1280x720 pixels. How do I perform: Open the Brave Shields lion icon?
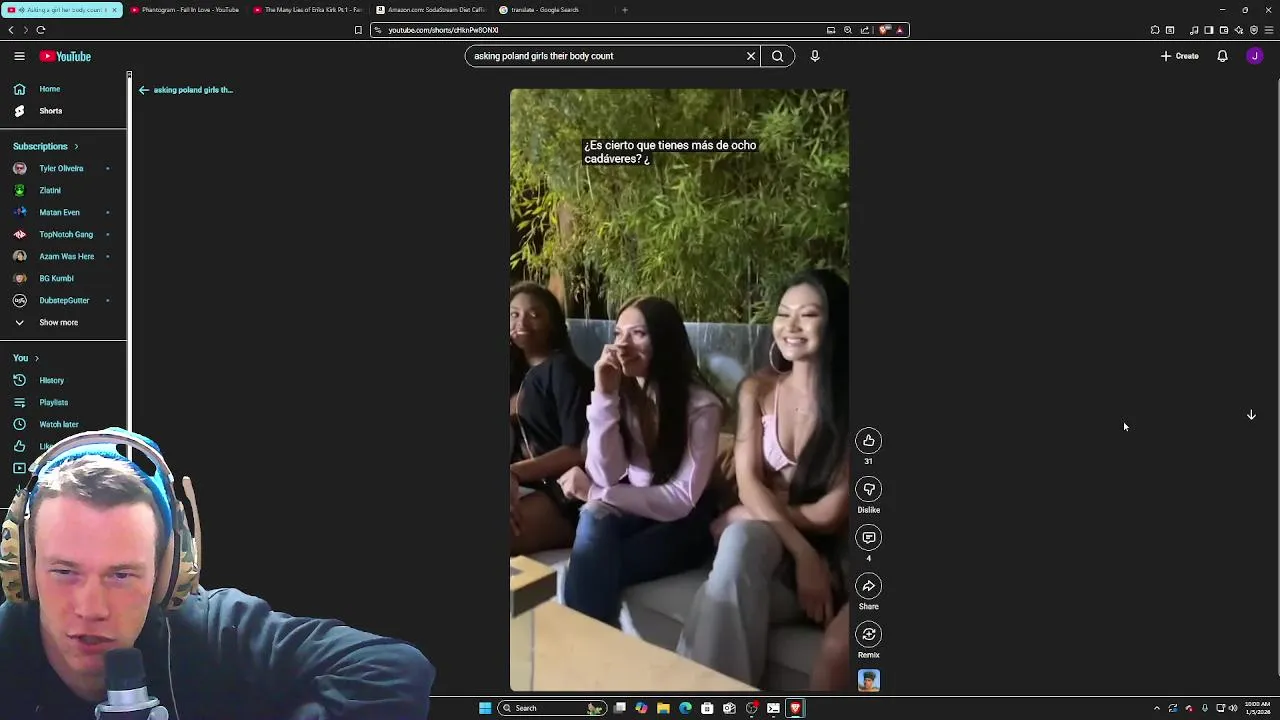pyautogui.click(x=884, y=30)
